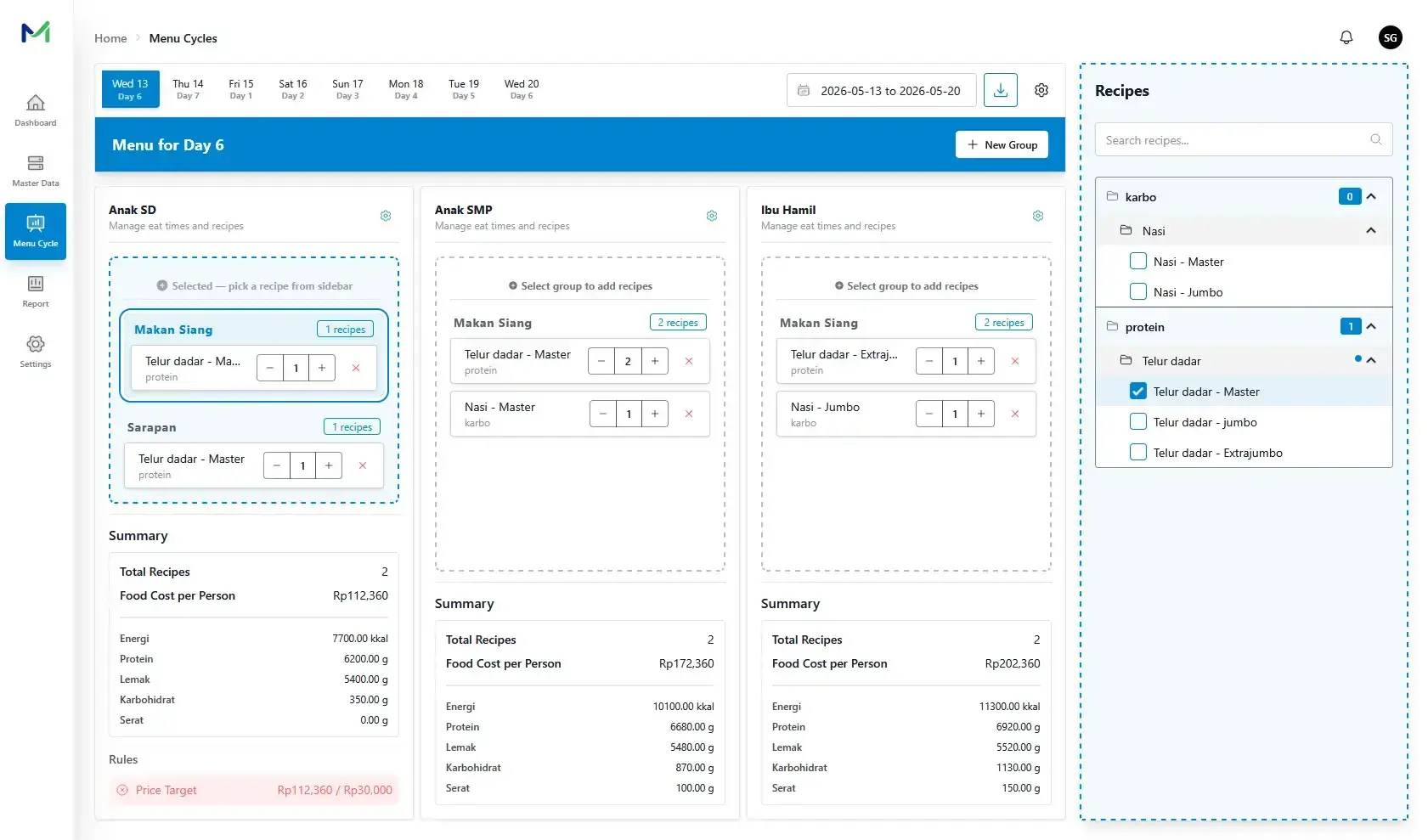Switch to the Thu 14 Day 7 tab

(x=188, y=89)
